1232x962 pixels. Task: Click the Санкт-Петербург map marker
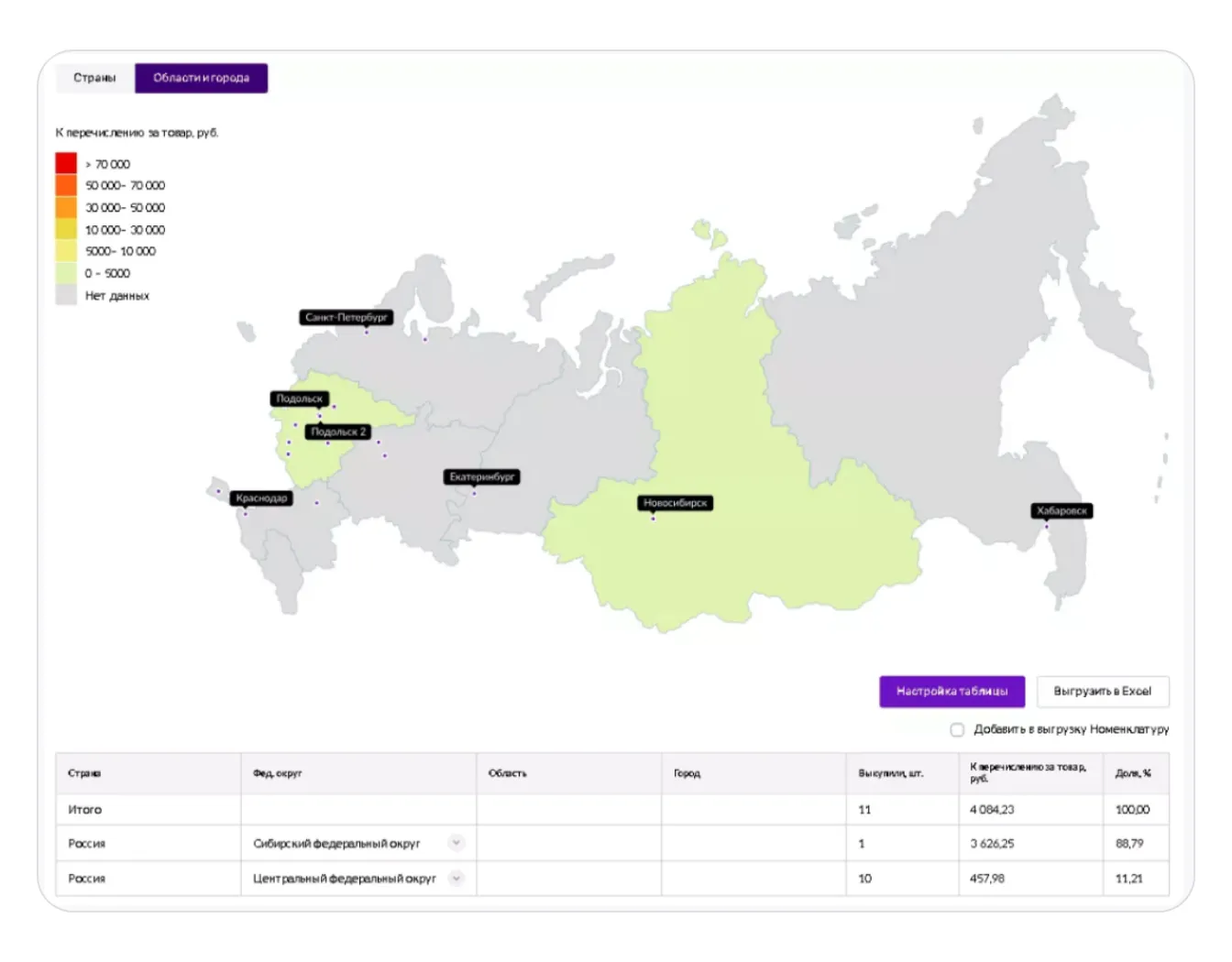346,318
